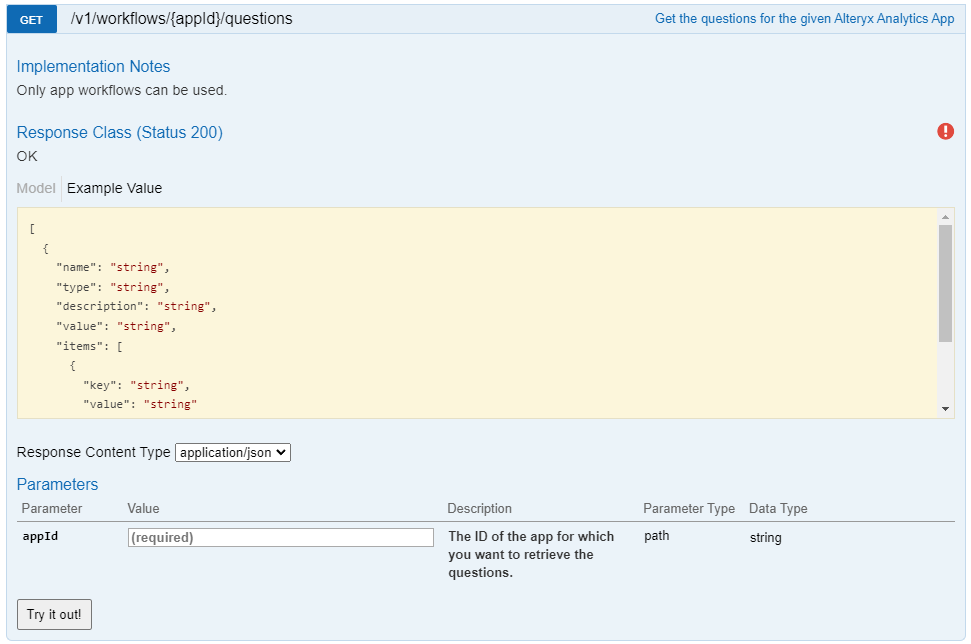Switch to the Model tab
The image size is (971, 644).
[x=36, y=188]
